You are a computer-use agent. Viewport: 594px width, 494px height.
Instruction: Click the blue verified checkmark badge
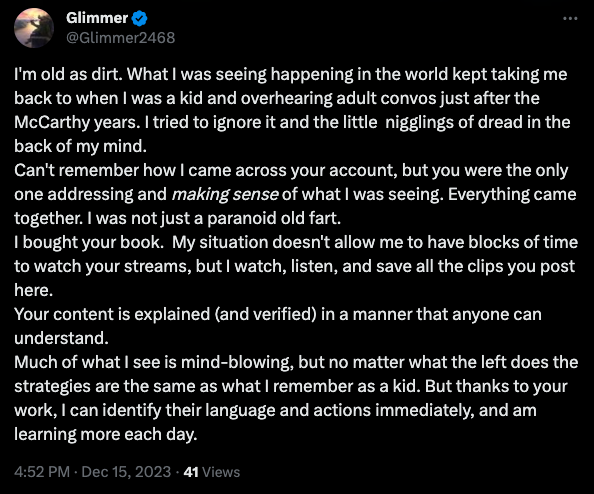140,19
